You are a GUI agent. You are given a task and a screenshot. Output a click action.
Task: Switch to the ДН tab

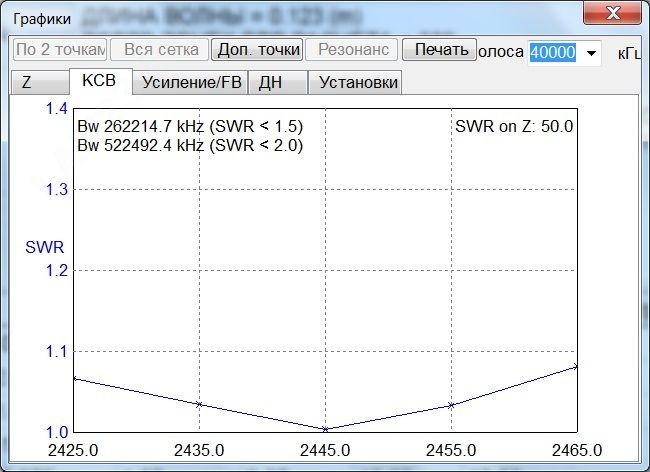click(278, 82)
